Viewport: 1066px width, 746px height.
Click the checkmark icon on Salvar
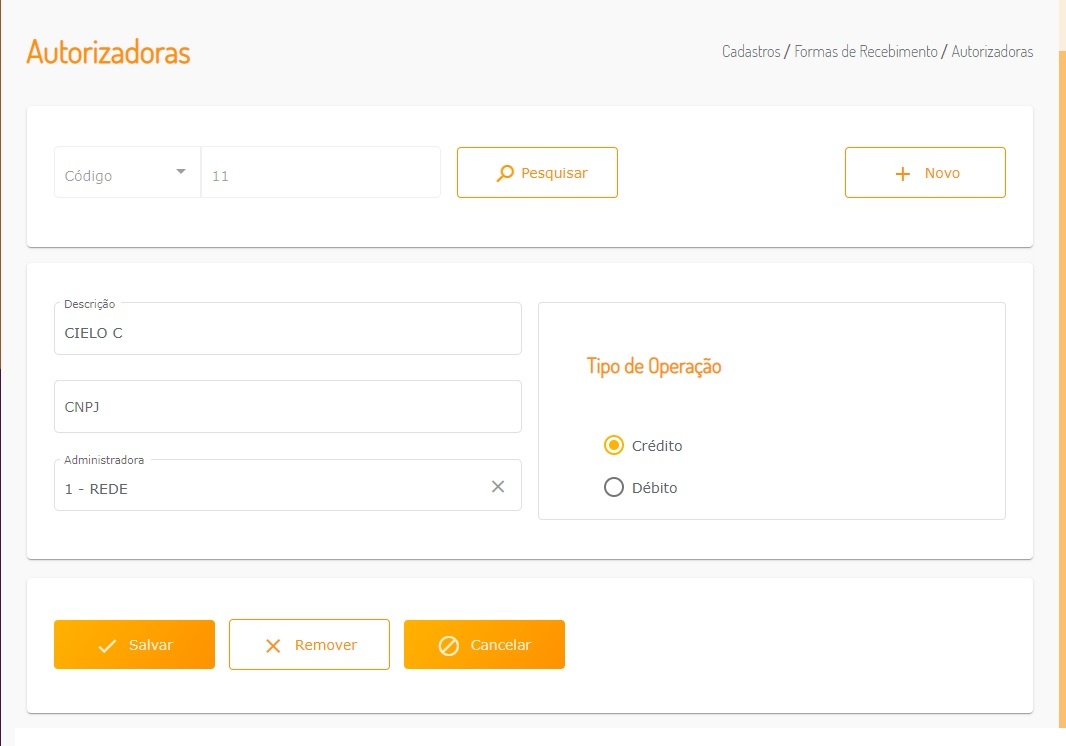[x=107, y=646]
